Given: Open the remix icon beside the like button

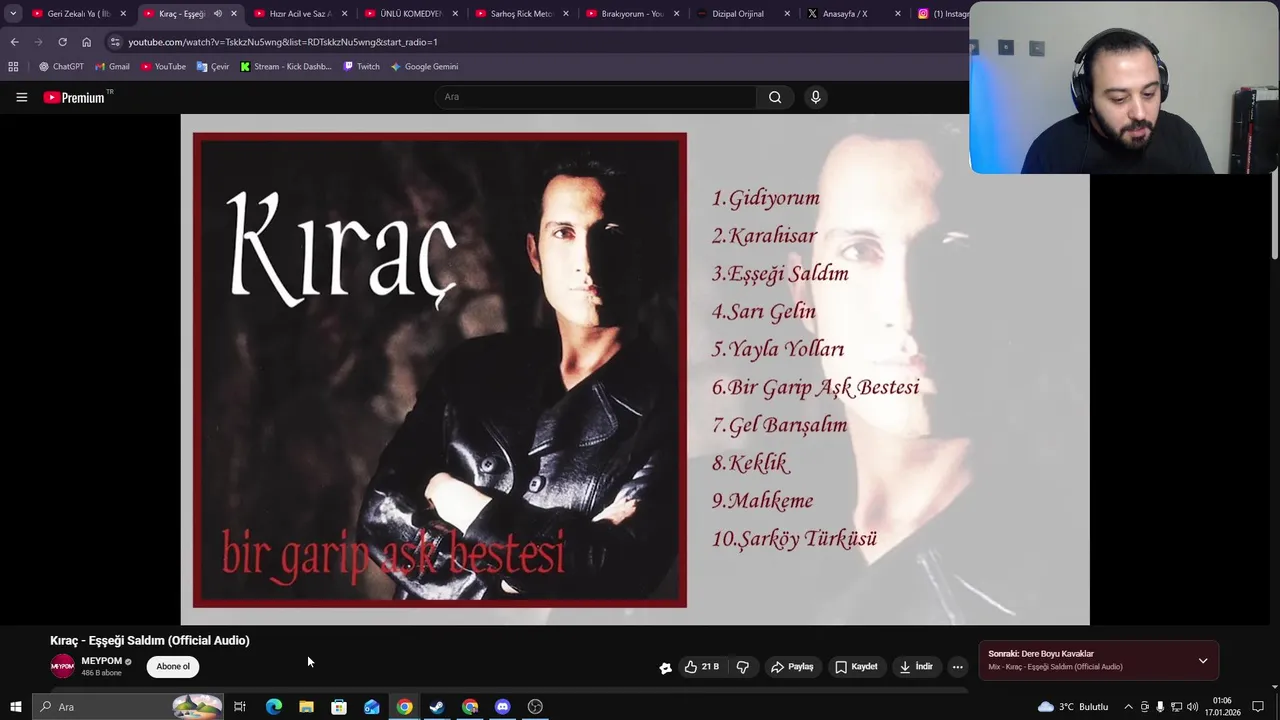Looking at the screenshot, I should click(x=665, y=668).
